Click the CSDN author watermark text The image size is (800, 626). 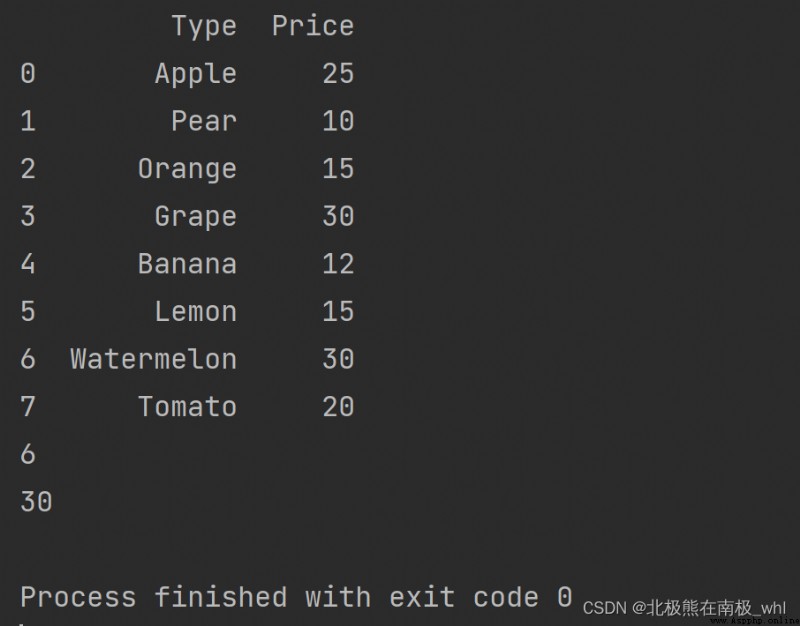[x=684, y=608]
